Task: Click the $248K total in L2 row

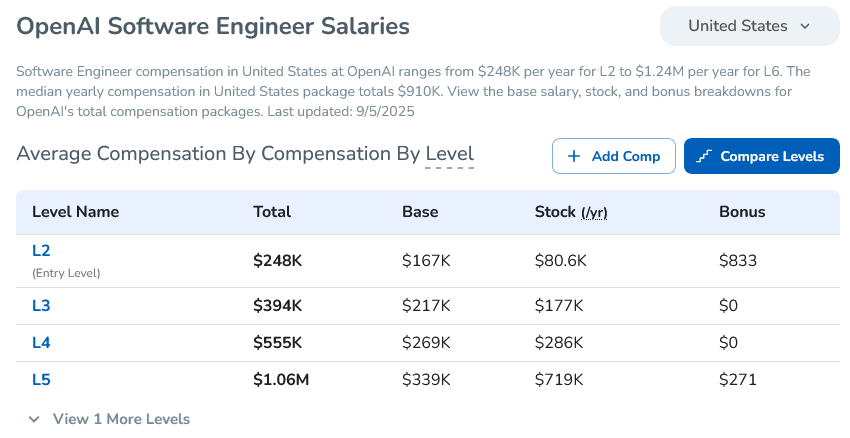Action: pos(277,261)
